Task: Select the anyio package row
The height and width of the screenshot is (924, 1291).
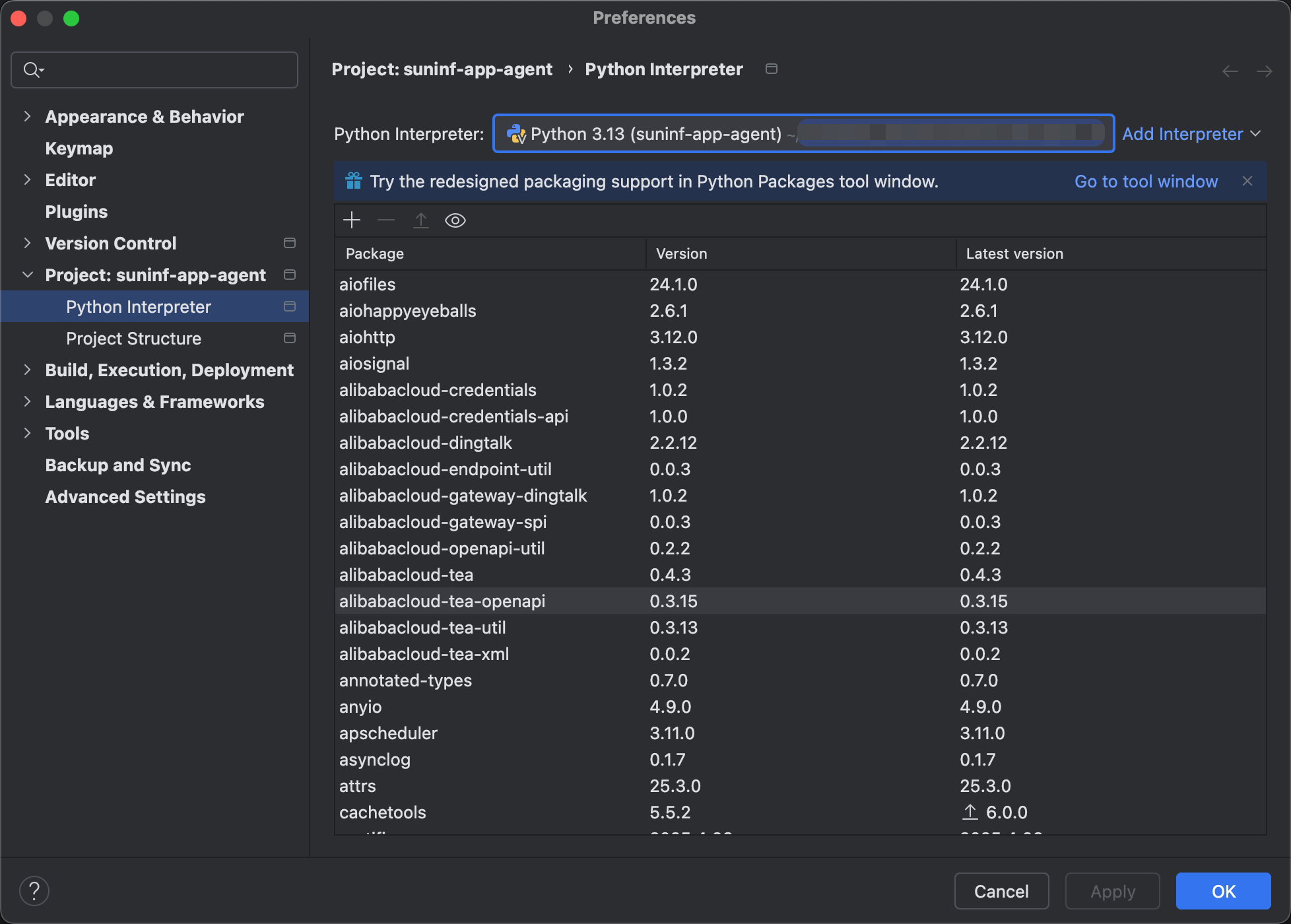Action: coord(801,707)
